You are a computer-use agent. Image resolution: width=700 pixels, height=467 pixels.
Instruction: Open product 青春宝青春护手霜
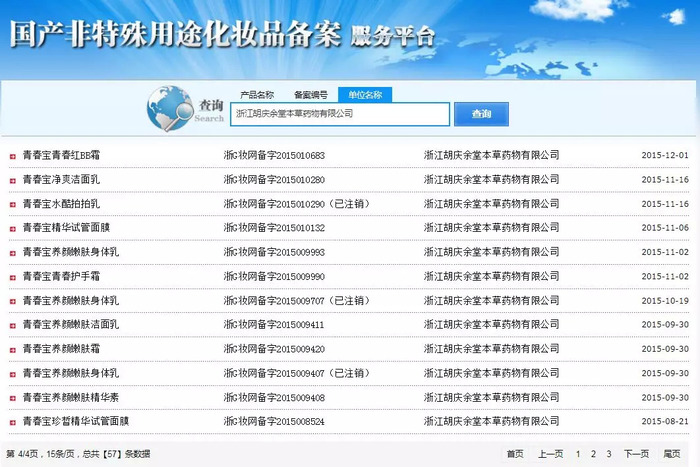[62, 276]
